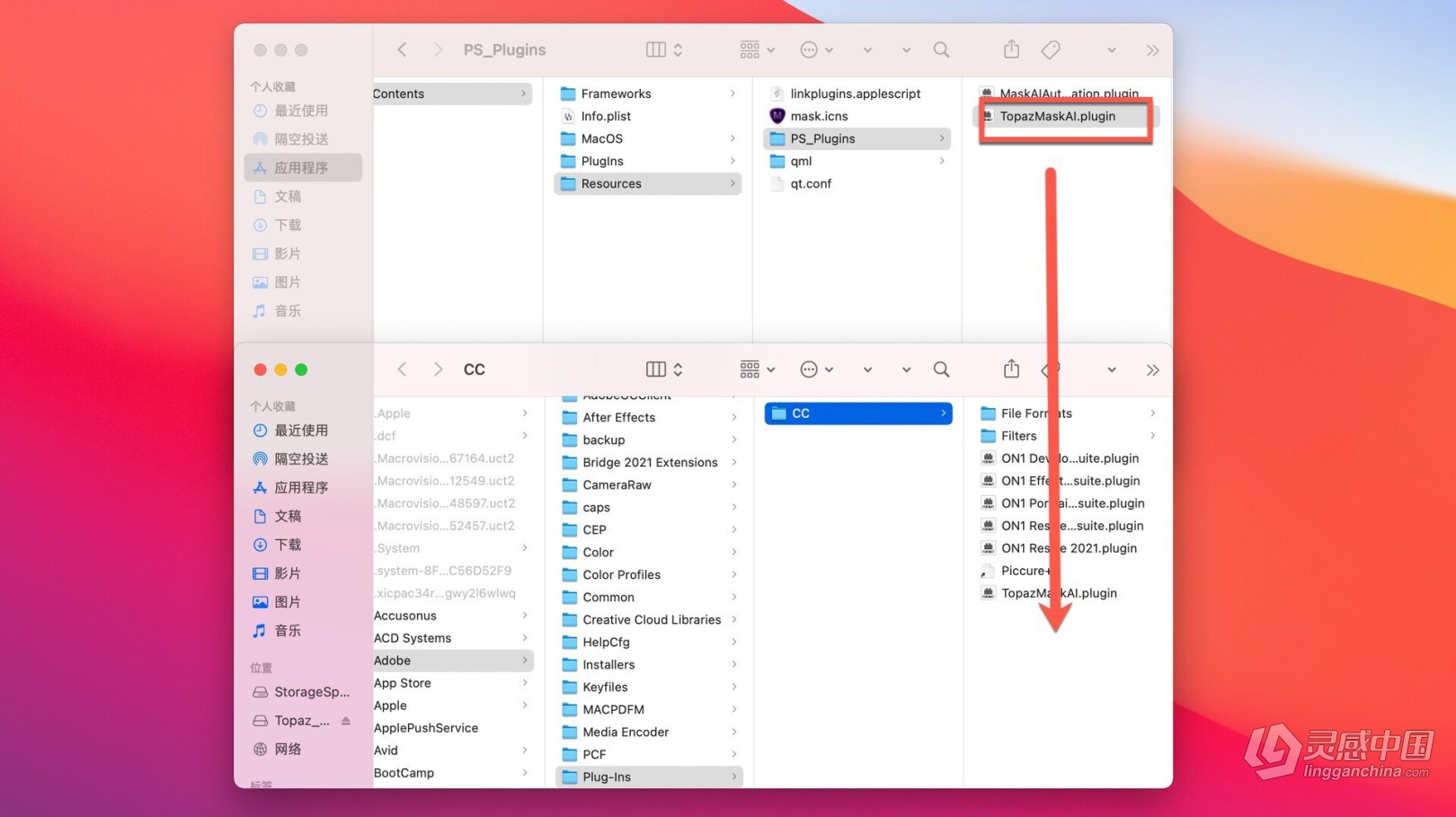The width and height of the screenshot is (1456, 817).
Task: Select ON1 Resize 2021.plugin
Action: tap(1068, 548)
